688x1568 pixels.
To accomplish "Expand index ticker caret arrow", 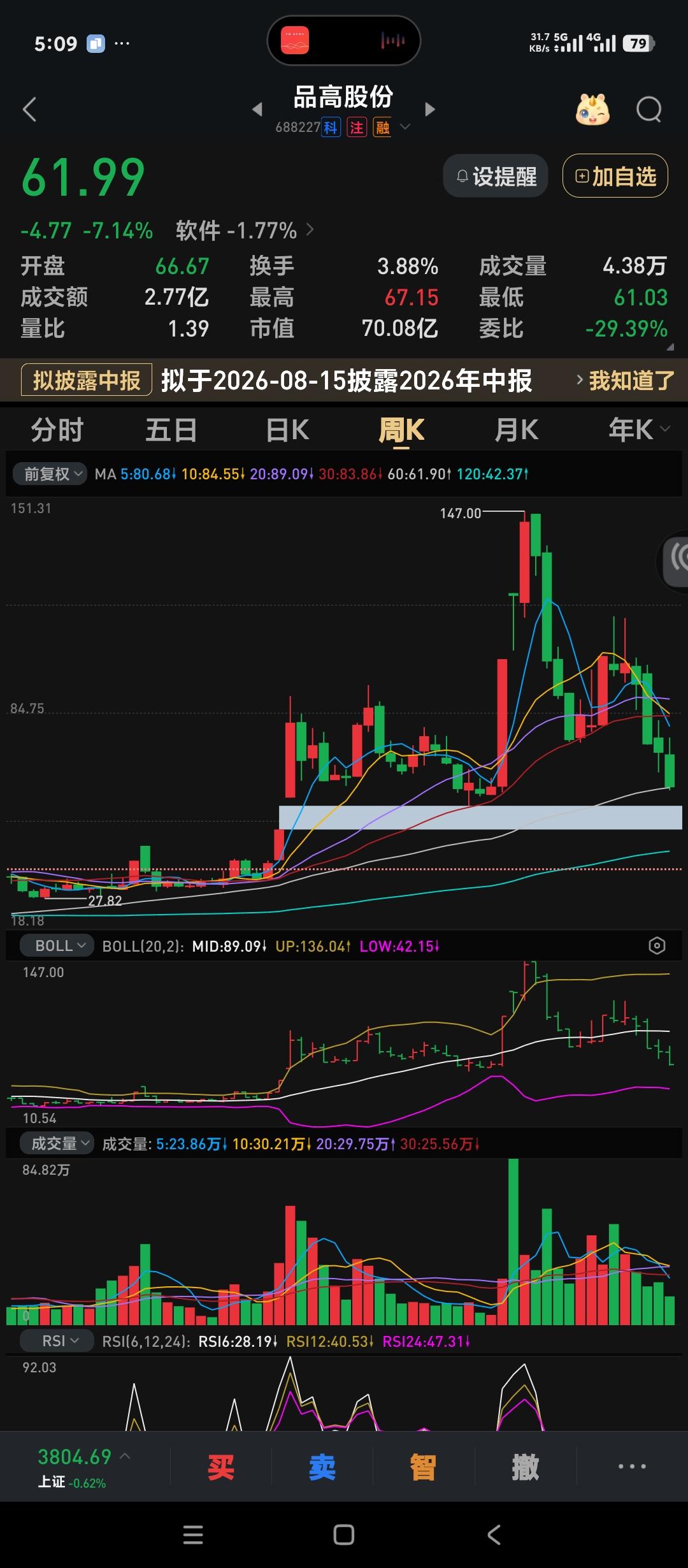I will point(125,1456).
